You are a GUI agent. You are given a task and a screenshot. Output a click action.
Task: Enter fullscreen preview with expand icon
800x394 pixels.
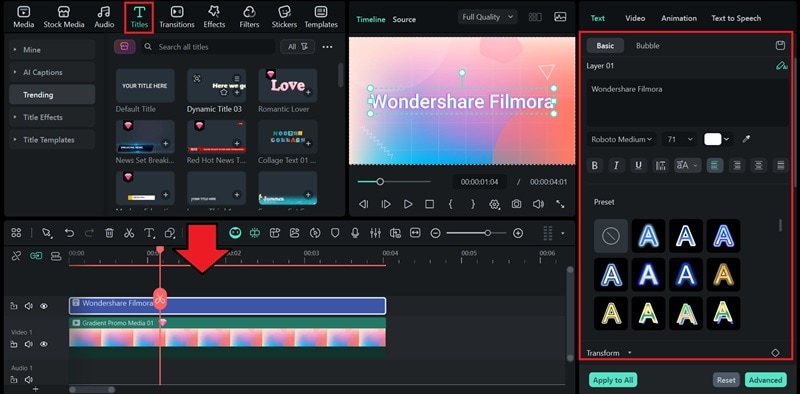[560, 204]
